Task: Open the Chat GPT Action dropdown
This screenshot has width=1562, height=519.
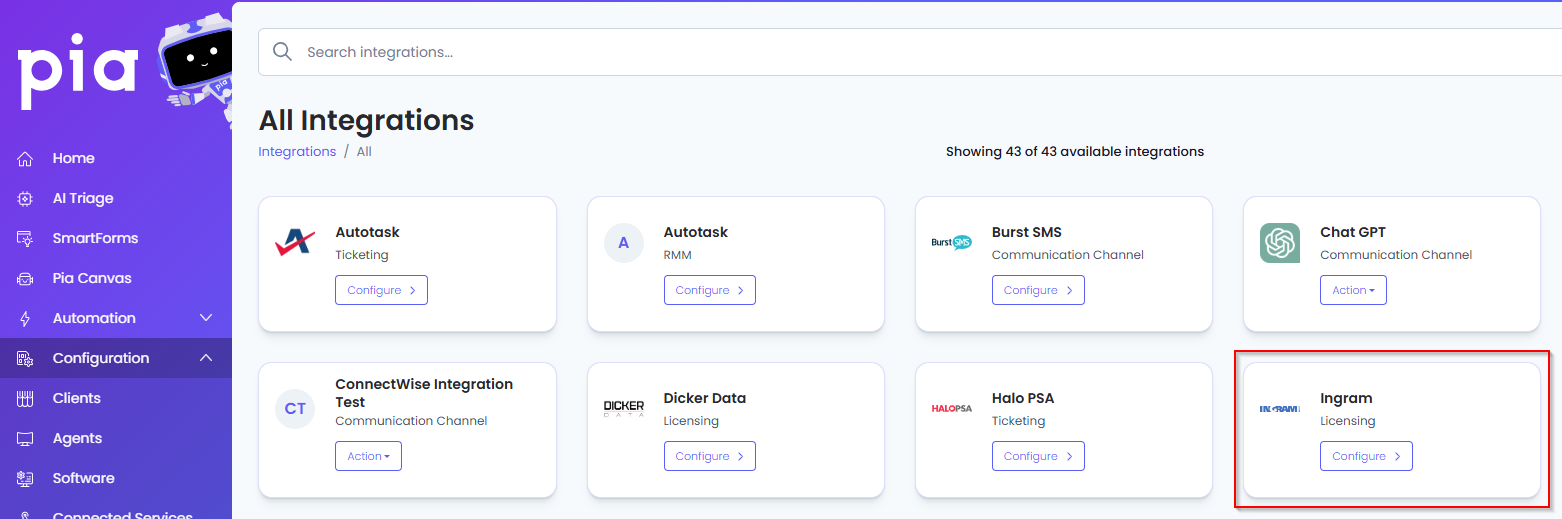Action: tap(1353, 290)
